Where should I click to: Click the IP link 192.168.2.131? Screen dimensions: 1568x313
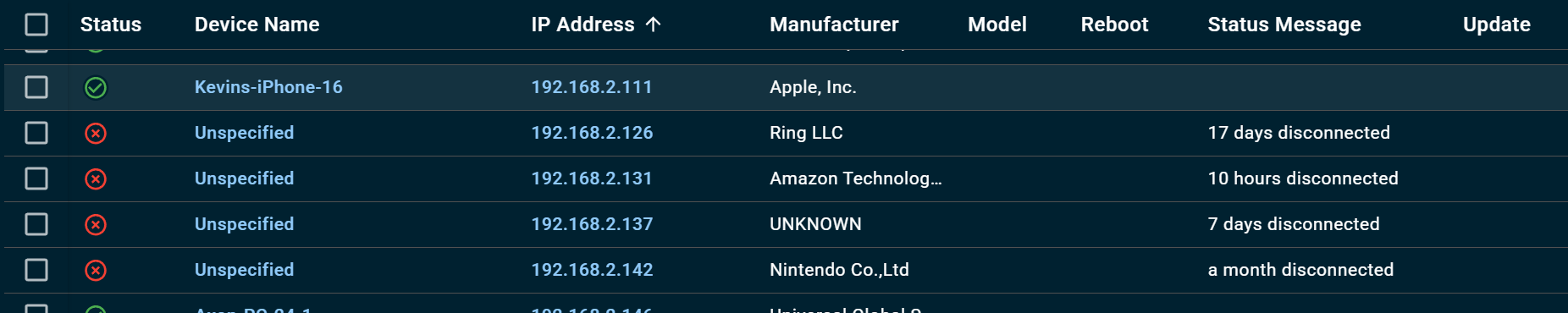[x=592, y=178]
